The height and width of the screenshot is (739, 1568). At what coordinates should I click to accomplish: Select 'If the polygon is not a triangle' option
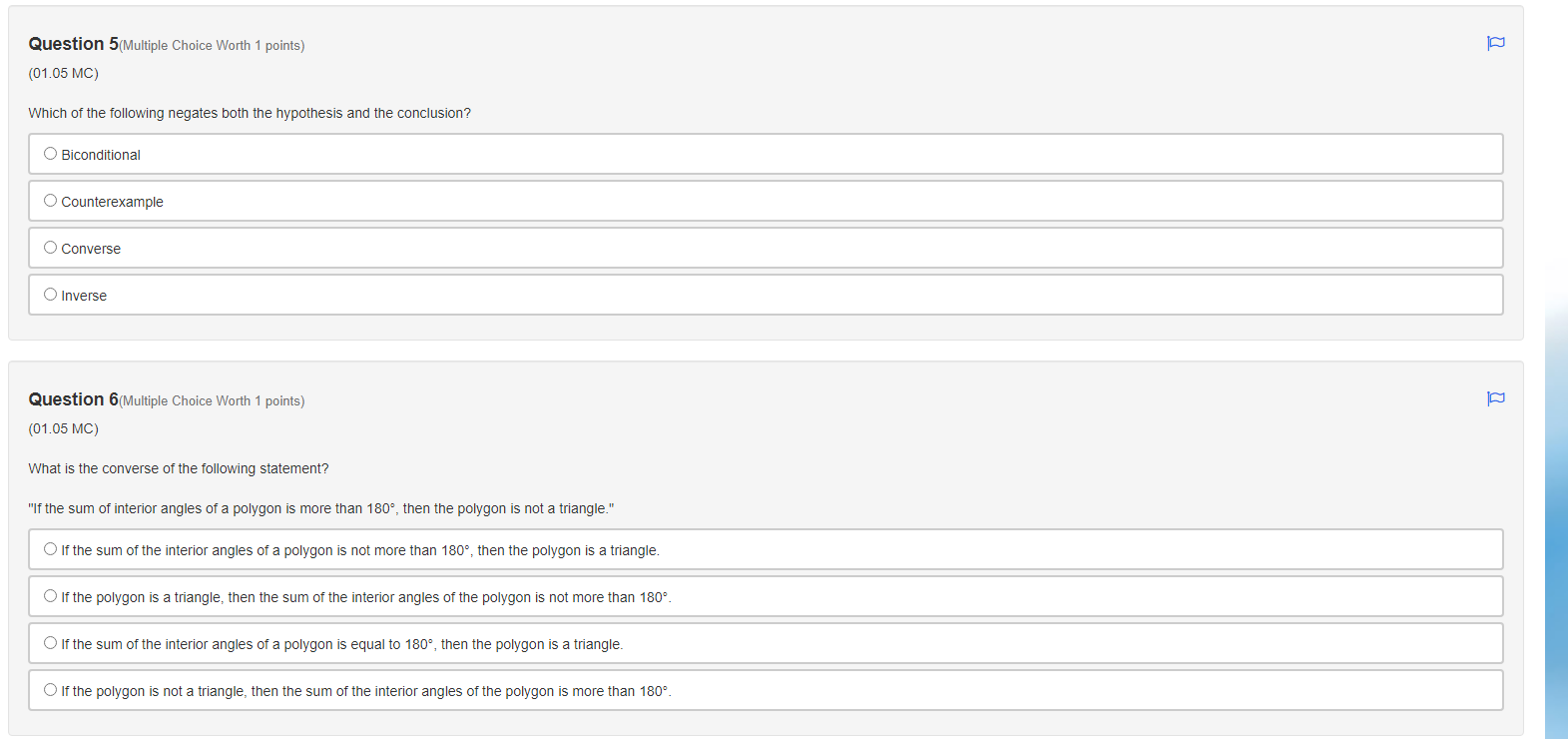pyautogui.click(x=51, y=690)
